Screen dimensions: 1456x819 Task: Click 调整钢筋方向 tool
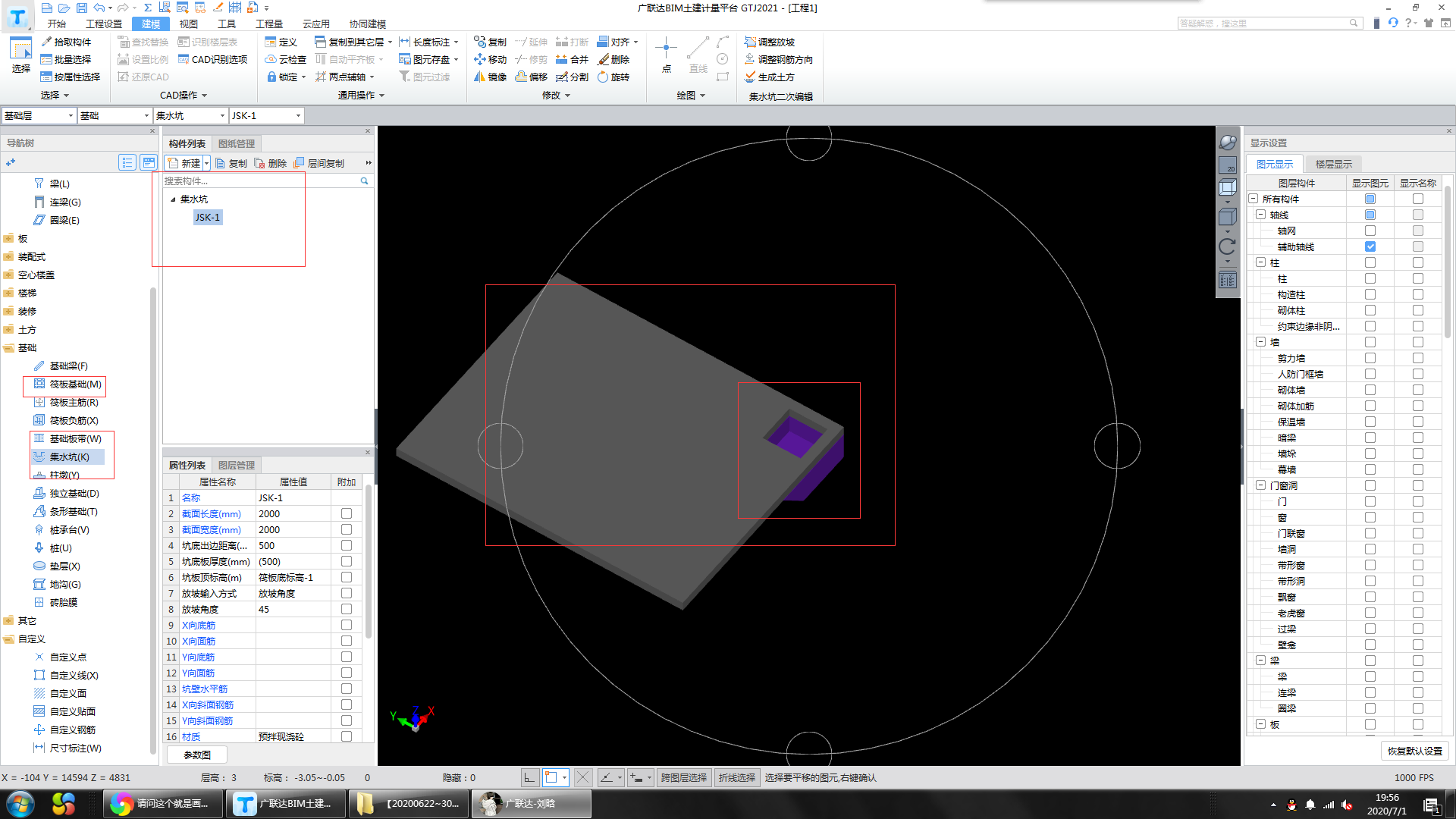pos(779,59)
